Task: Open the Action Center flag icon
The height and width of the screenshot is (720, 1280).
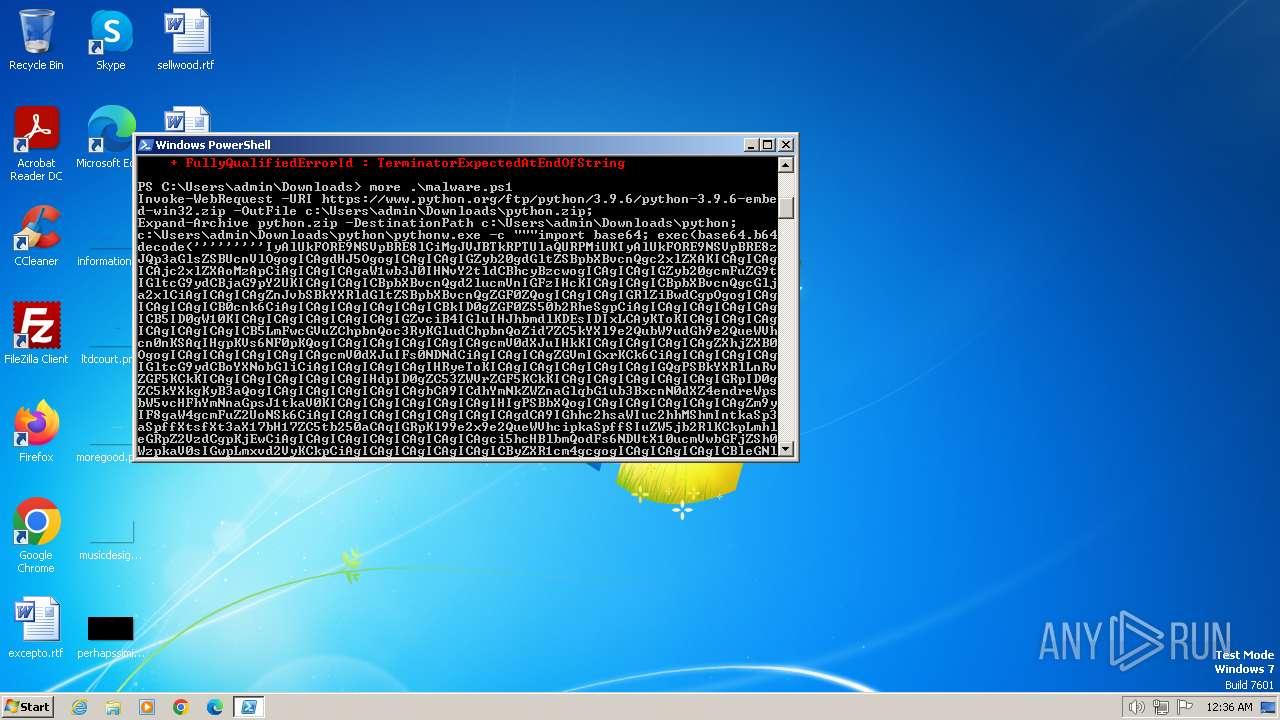Action: [1186, 707]
